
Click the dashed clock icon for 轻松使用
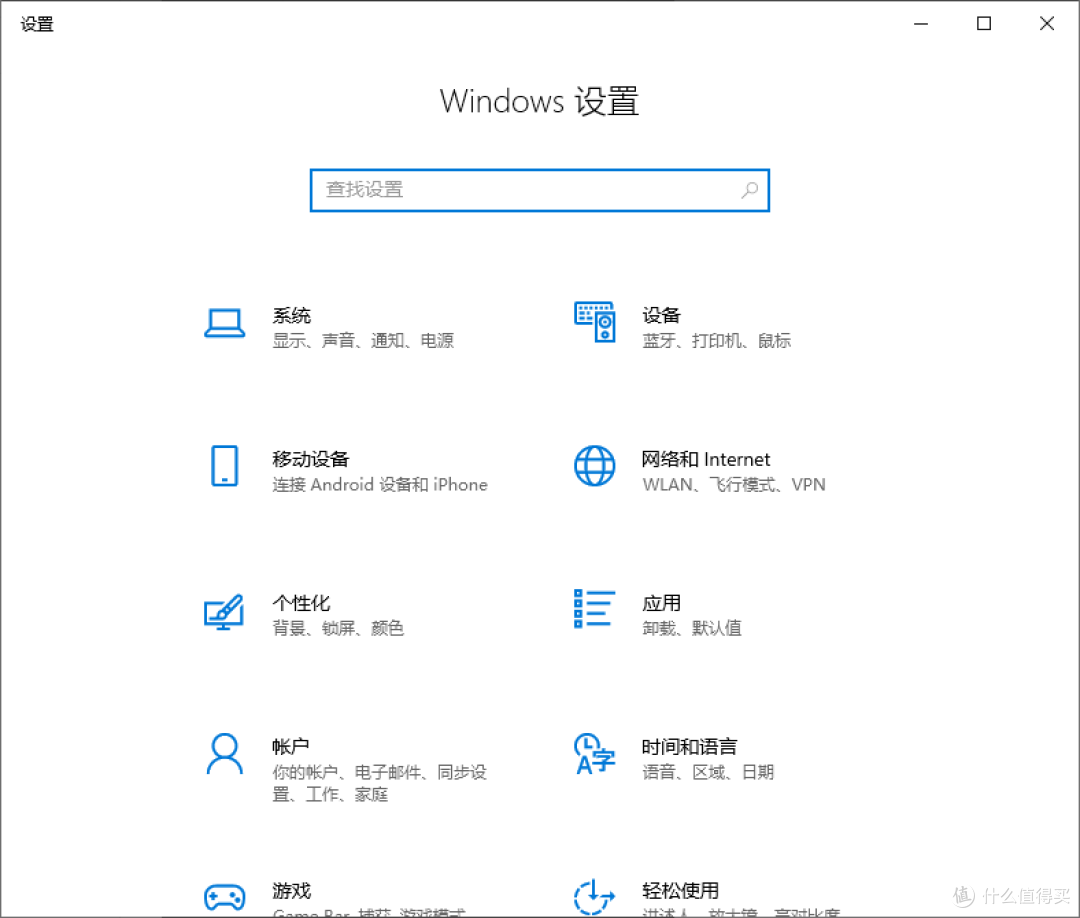tap(594, 897)
